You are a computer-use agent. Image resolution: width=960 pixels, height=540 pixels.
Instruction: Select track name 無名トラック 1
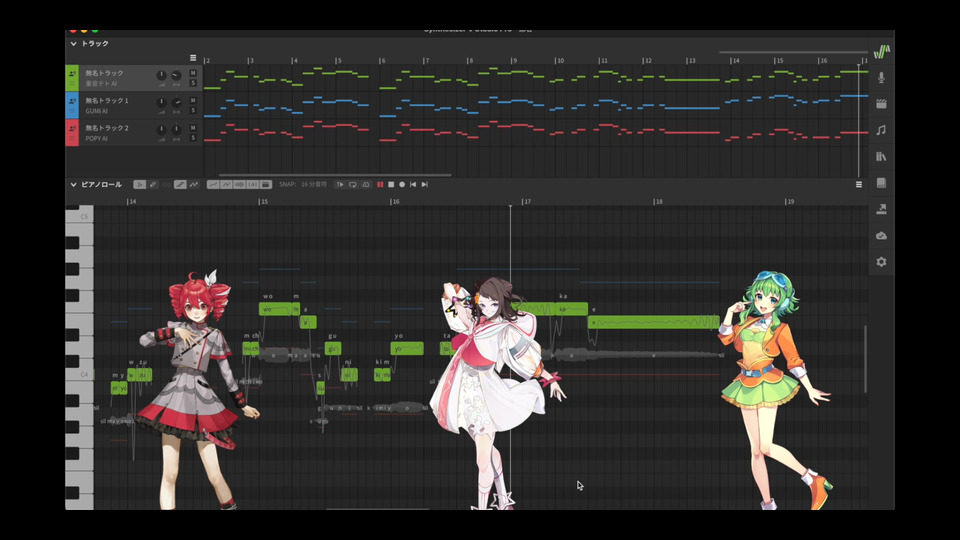click(x=107, y=100)
